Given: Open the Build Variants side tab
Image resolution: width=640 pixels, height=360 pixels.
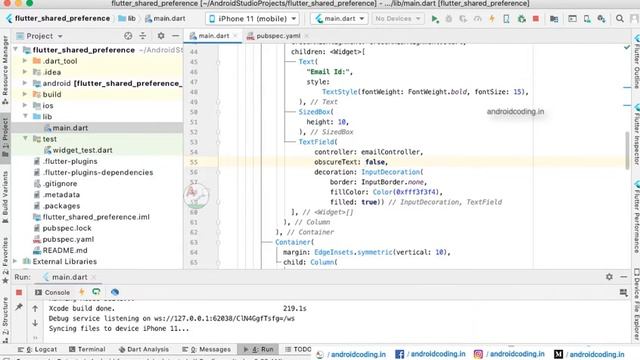Looking at the screenshot, I should click(5, 198).
